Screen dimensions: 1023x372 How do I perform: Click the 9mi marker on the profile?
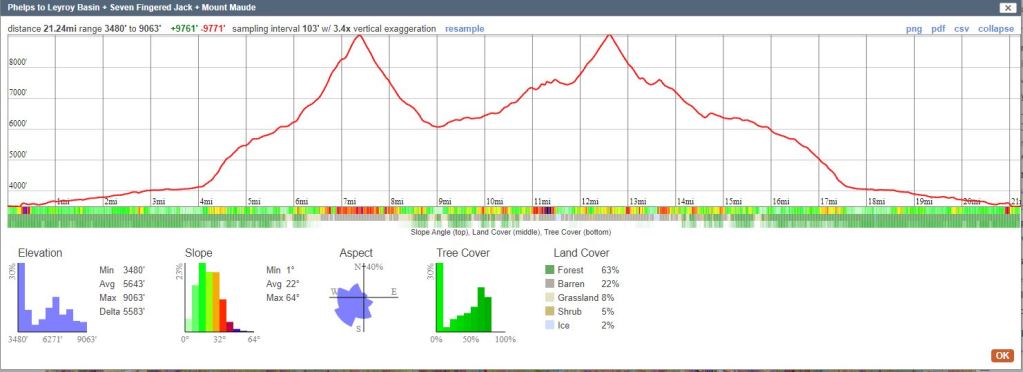coord(444,202)
